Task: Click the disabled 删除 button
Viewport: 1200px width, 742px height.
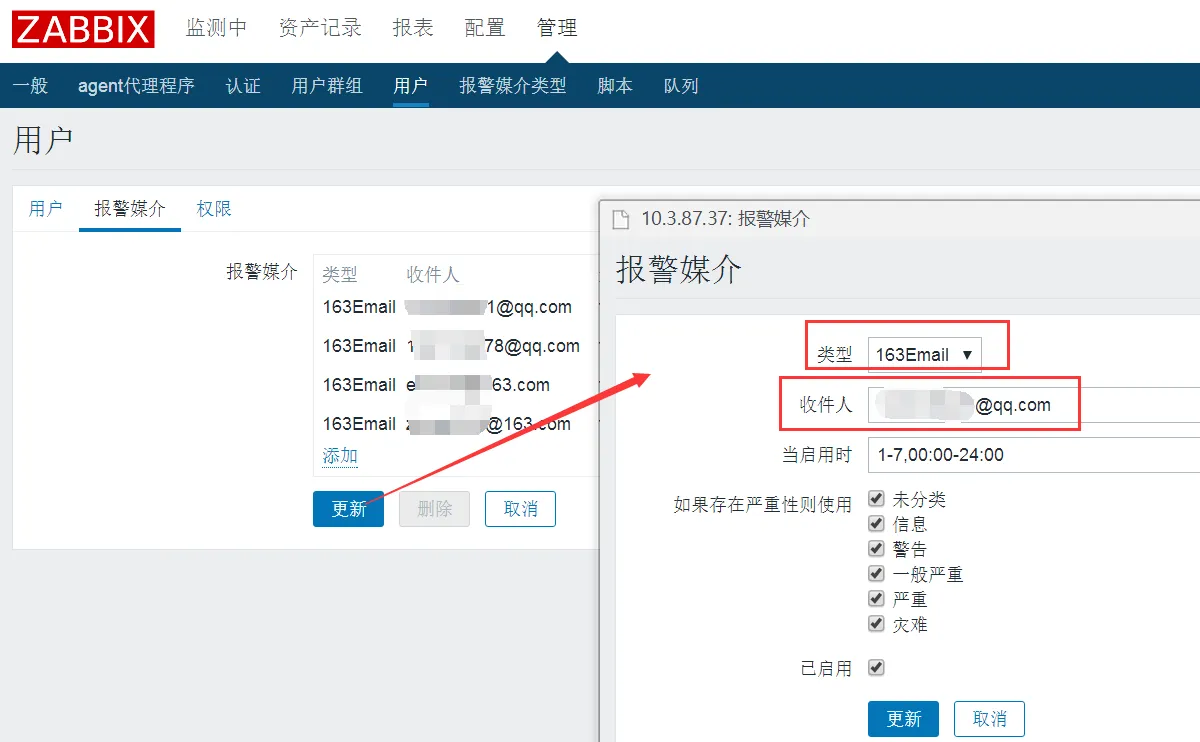Action: coord(434,509)
